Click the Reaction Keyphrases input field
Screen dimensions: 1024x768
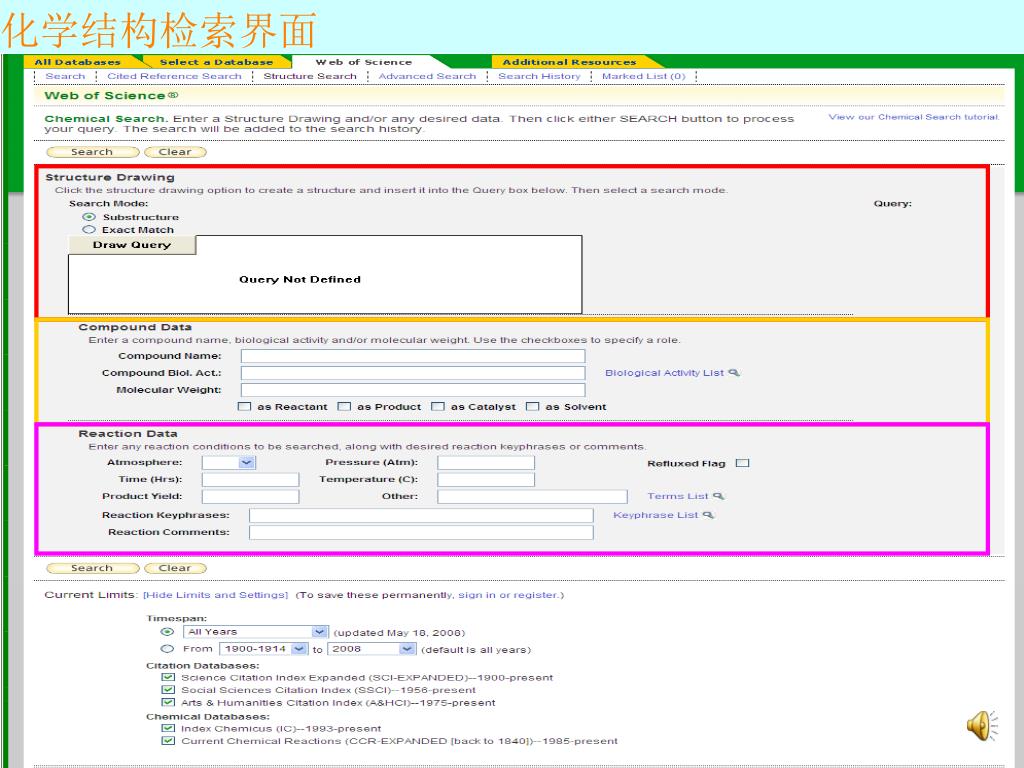(x=421, y=515)
